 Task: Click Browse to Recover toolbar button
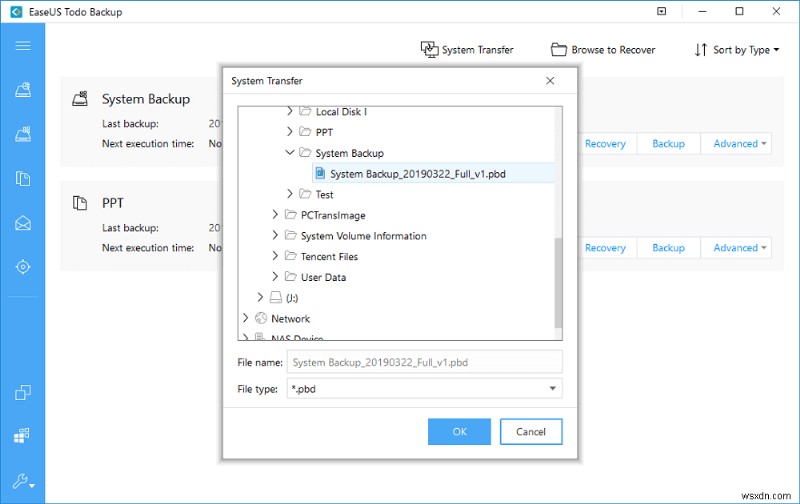[x=603, y=49]
